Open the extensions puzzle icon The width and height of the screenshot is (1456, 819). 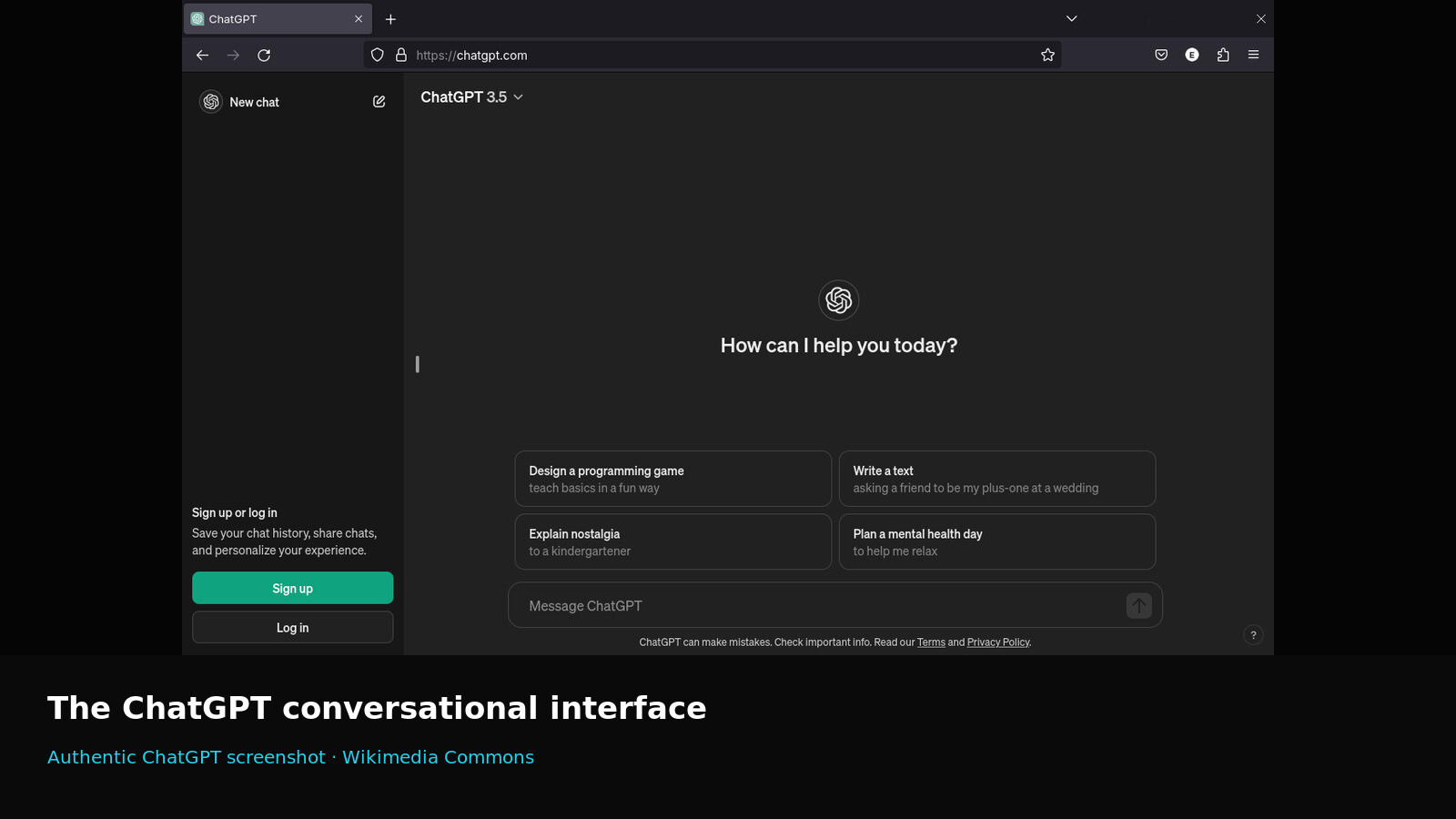click(x=1223, y=56)
